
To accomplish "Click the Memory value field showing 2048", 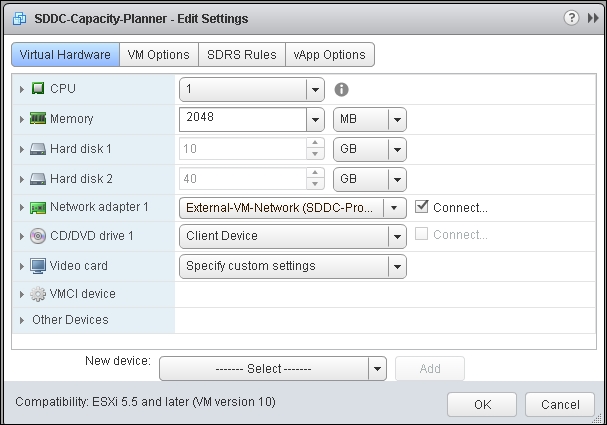I will pyautogui.click(x=243, y=119).
